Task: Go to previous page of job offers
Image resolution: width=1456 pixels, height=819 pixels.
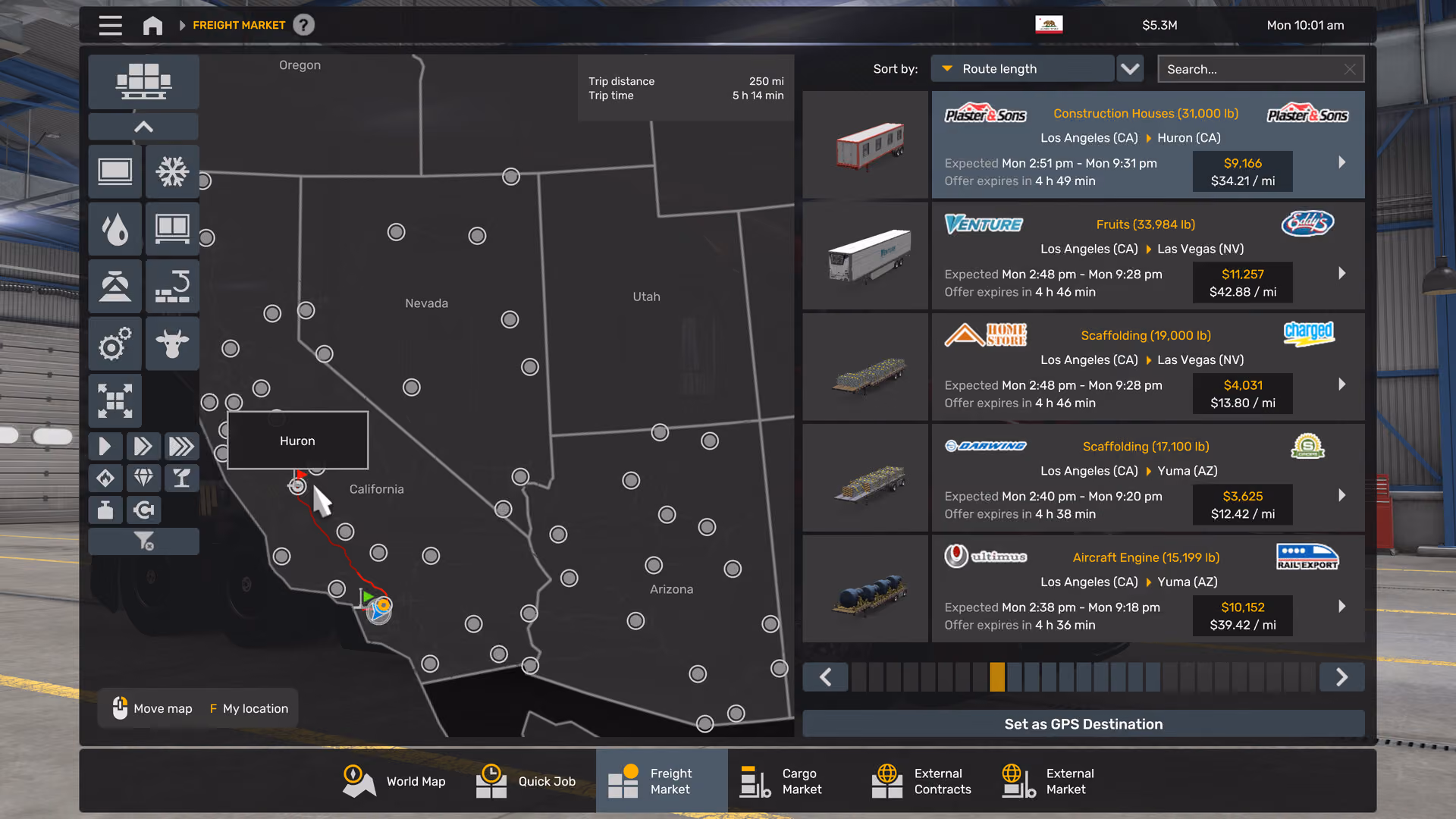Action: [826, 676]
